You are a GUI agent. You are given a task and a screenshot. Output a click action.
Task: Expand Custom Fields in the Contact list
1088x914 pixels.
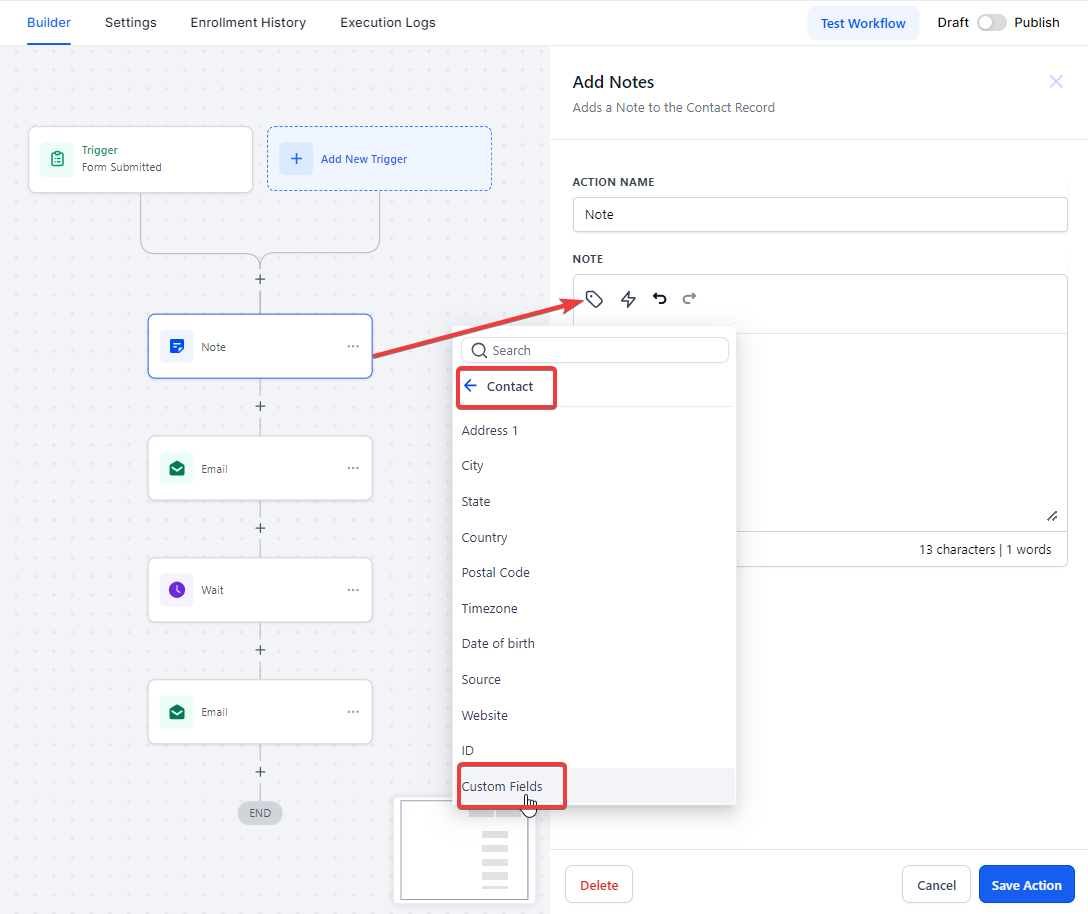coord(594,786)
